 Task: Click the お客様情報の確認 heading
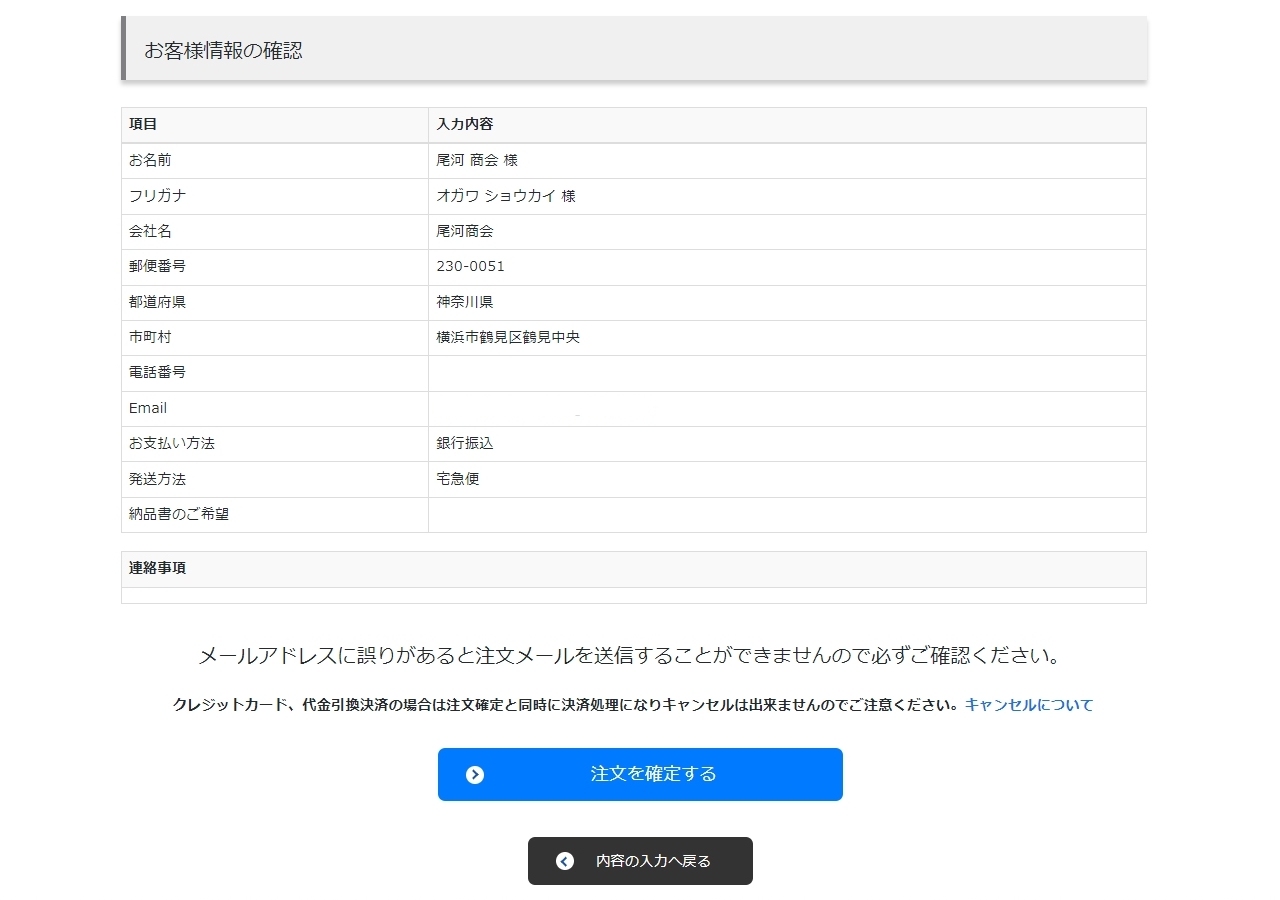[x=224, y=51]
